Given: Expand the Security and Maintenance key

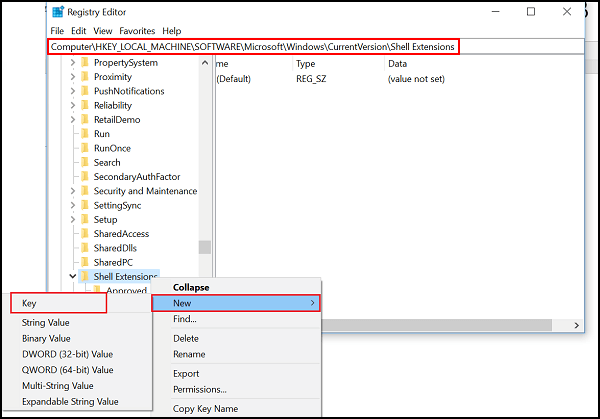Looking at the screenshot, I should (73, 191).
